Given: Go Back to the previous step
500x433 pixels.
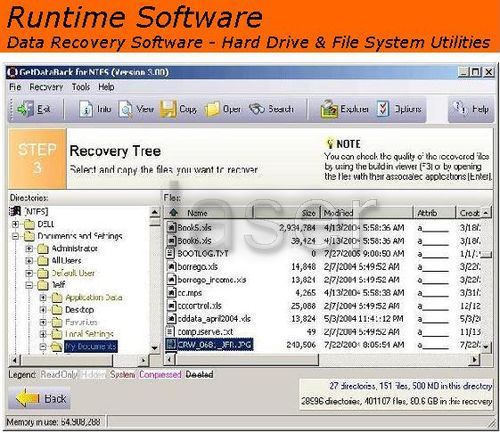Looking at the screenshot, I should (x=39, y=398).
